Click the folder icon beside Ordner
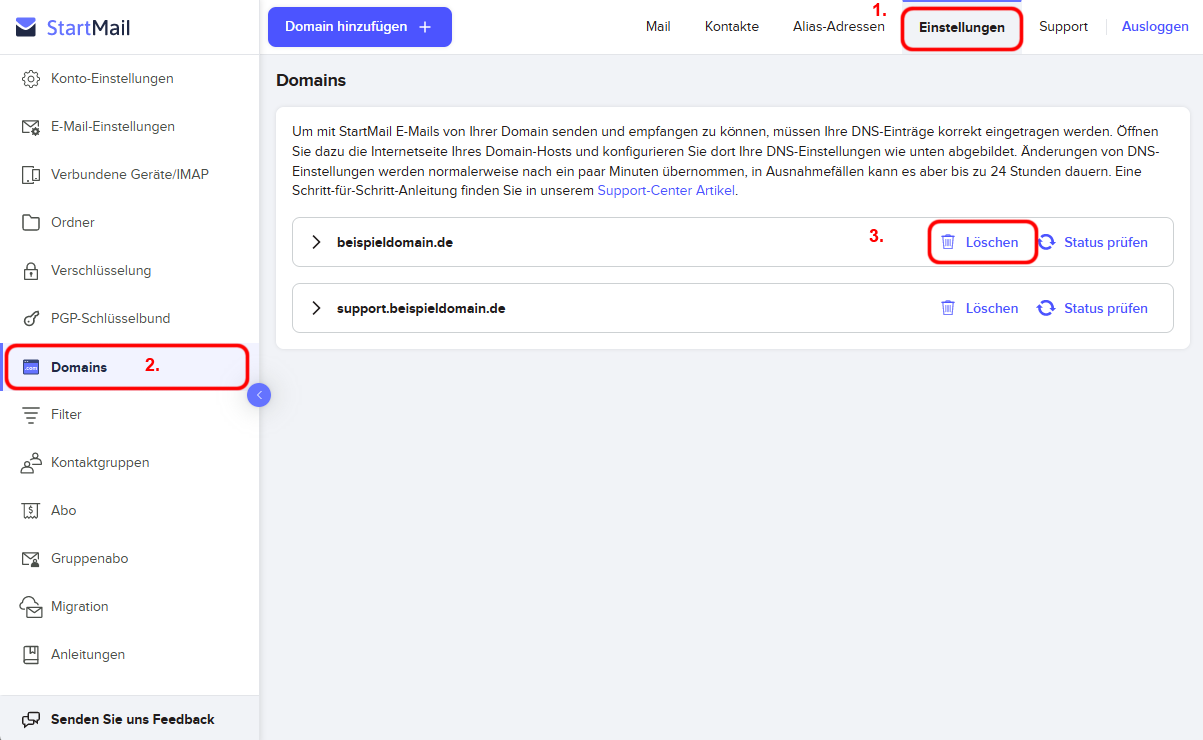1203x740 pixels. 31,223
